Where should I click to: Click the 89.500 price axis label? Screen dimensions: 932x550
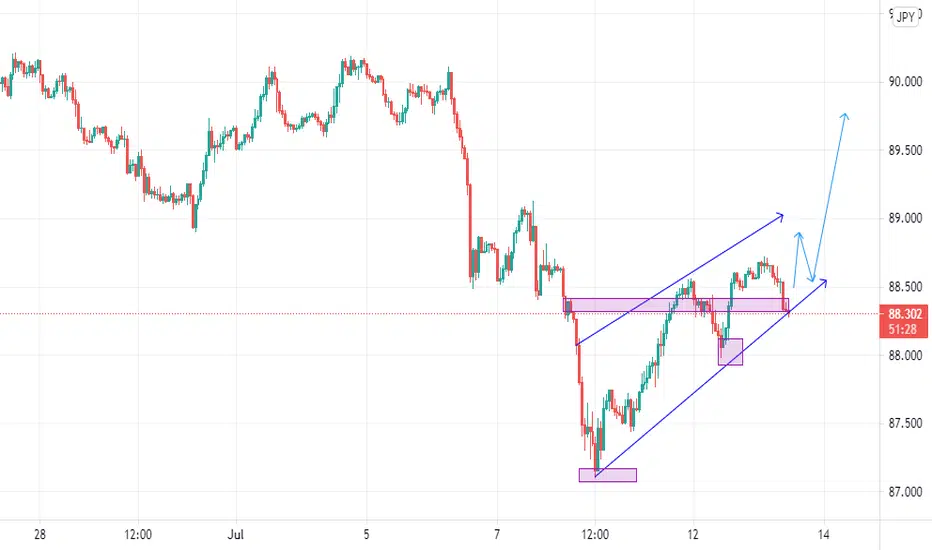pyautogui.click(x=905, y=150)
